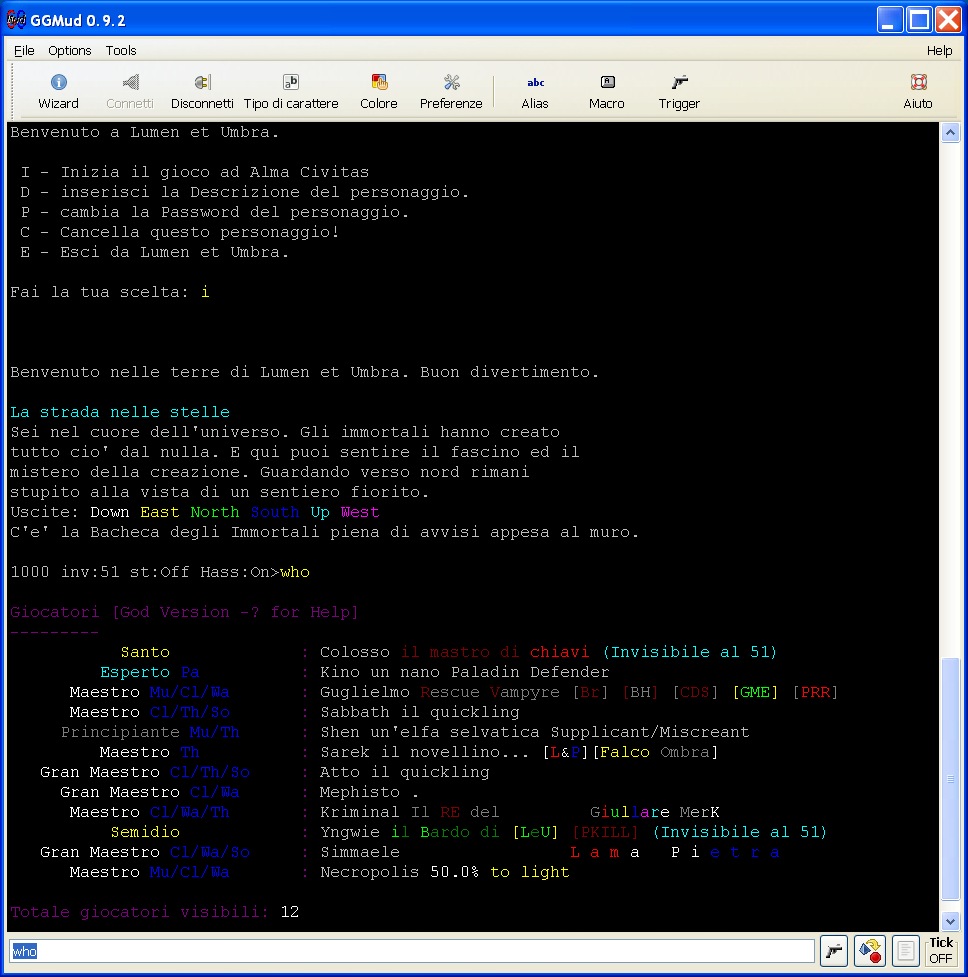Image resolution: width=968 pixels, height=977 pixels.
Task: Toggle the log page button at bottom
Action: [906, 951]
